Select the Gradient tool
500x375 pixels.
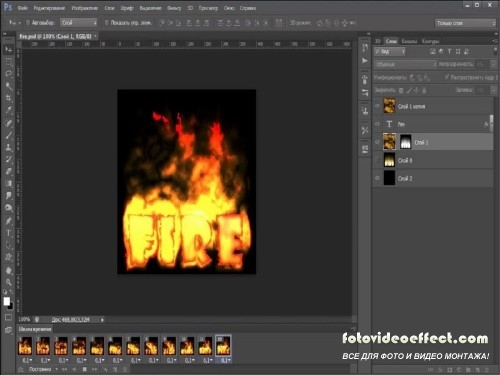point(9,183)
